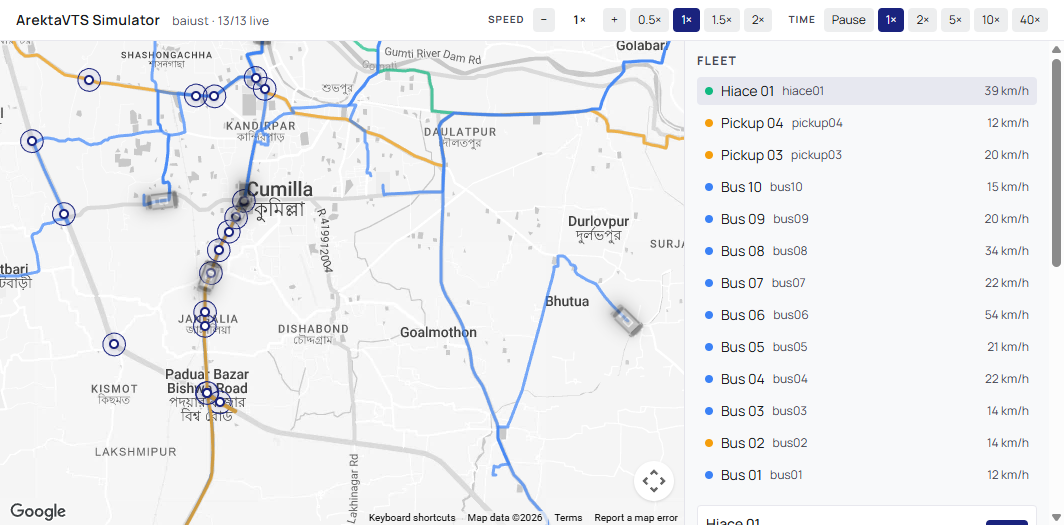This screenshot has width=1064, height=525.
Task: Select the stop marker nearest Kismot label
Action: 114,344
